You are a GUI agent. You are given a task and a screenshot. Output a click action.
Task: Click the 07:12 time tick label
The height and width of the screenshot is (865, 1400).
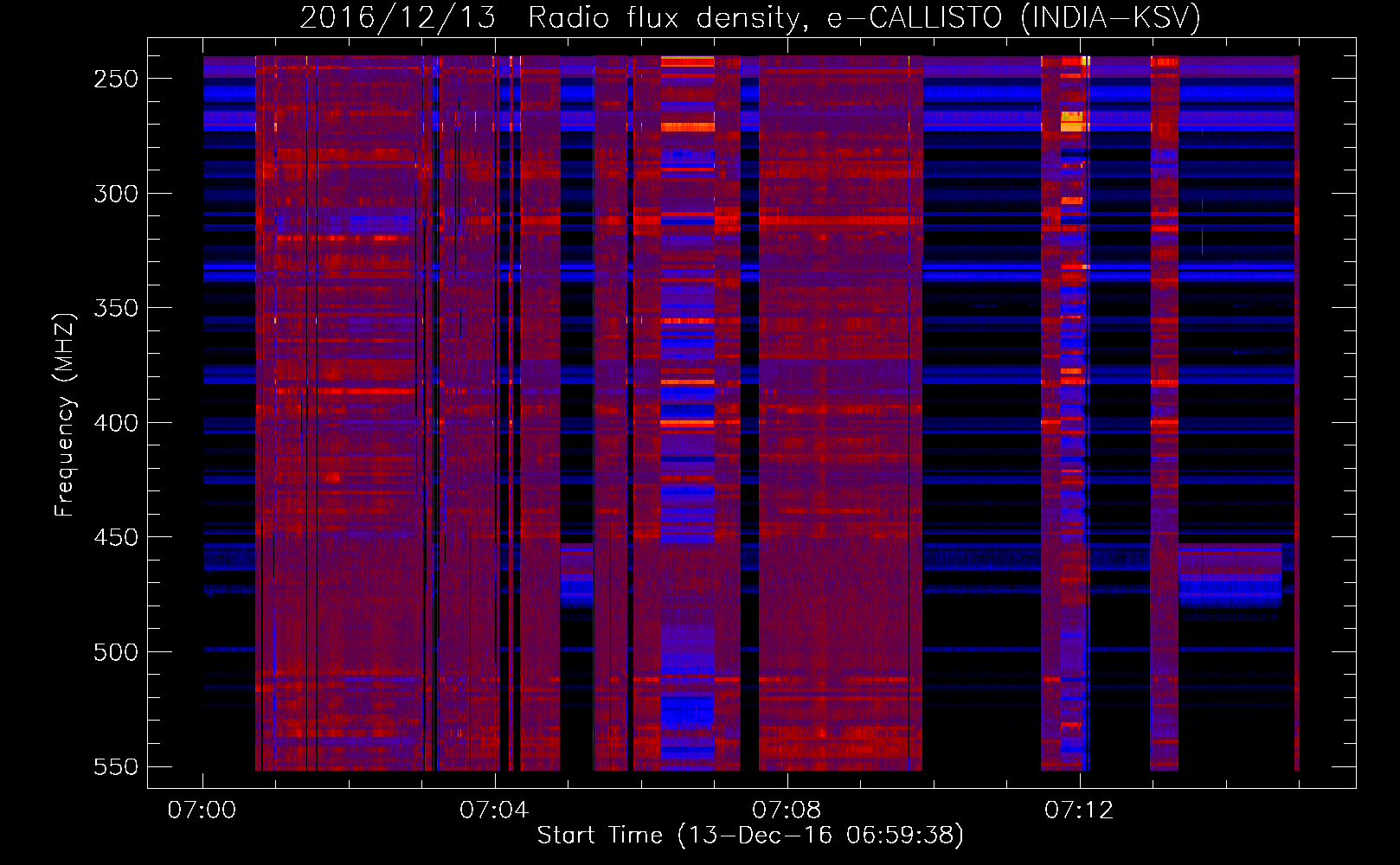tap(1079, 811)
